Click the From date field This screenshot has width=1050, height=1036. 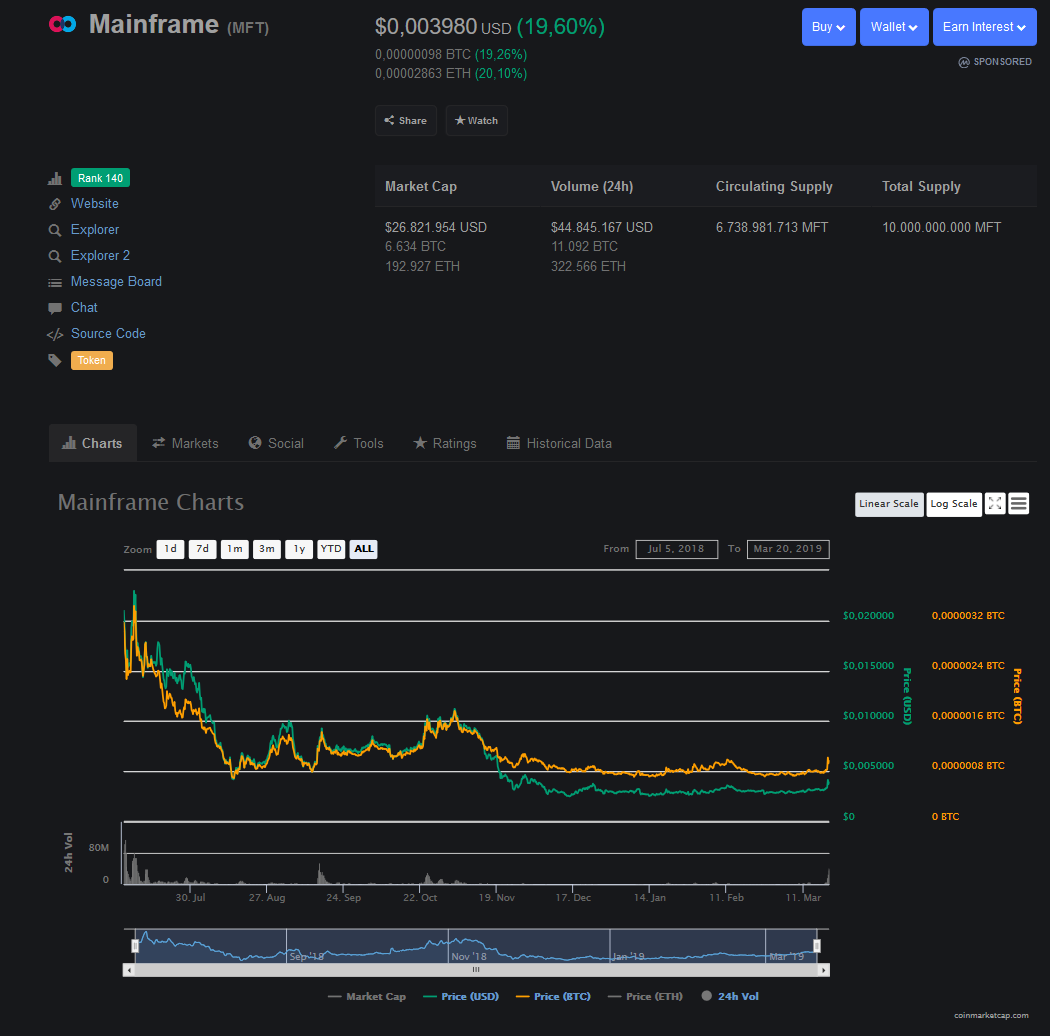(676, 549)
